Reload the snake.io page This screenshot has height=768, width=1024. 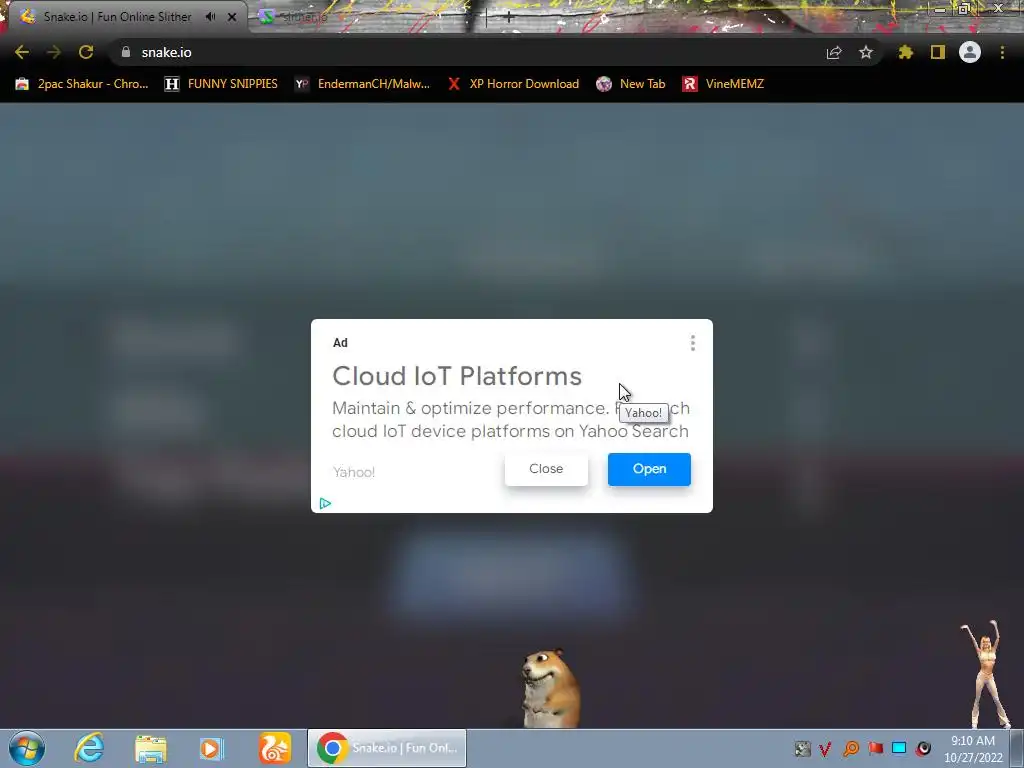coord(86,52)
